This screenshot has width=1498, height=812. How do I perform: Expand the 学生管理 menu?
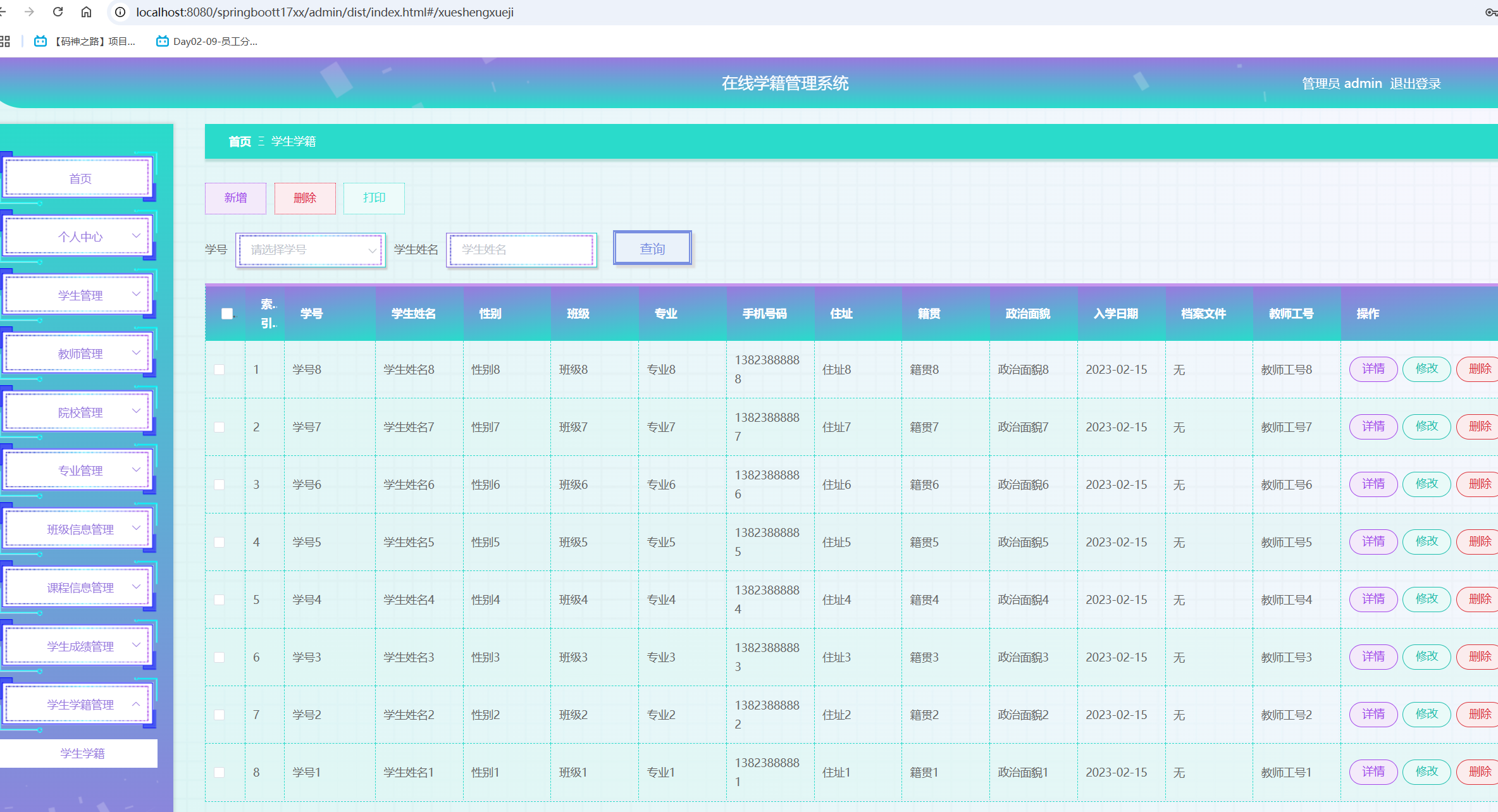[x=78, y=295]
